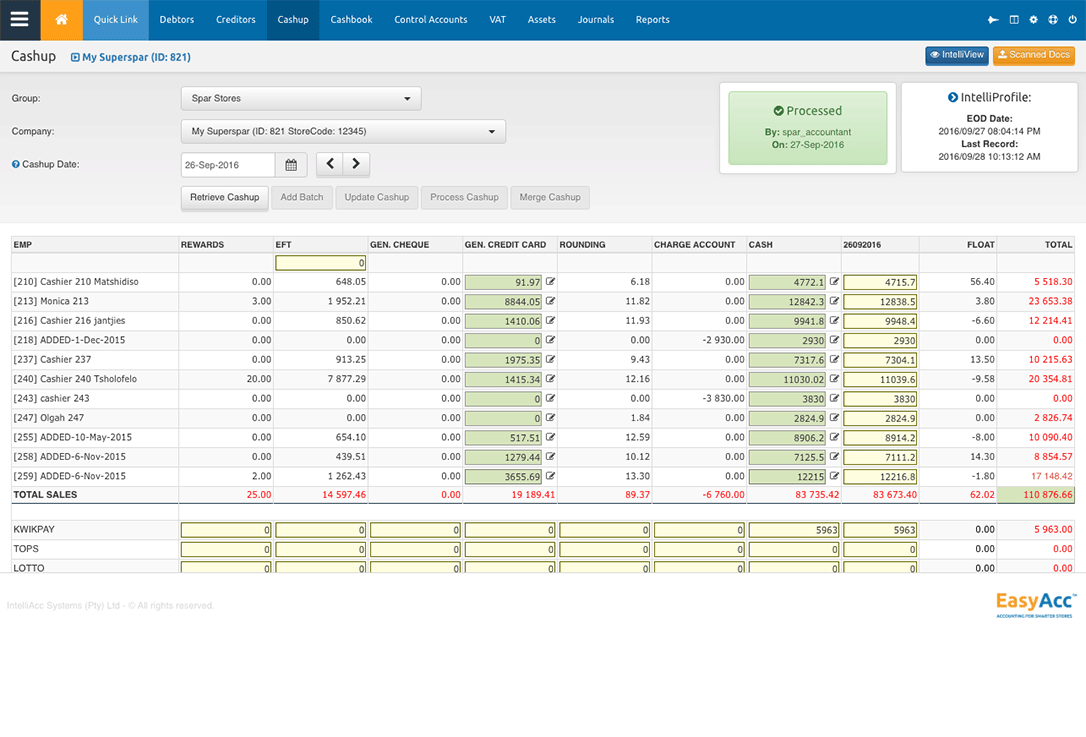Click the Update Cashup button
Screen dimensions: 1086x737
(x=377, y=197)
